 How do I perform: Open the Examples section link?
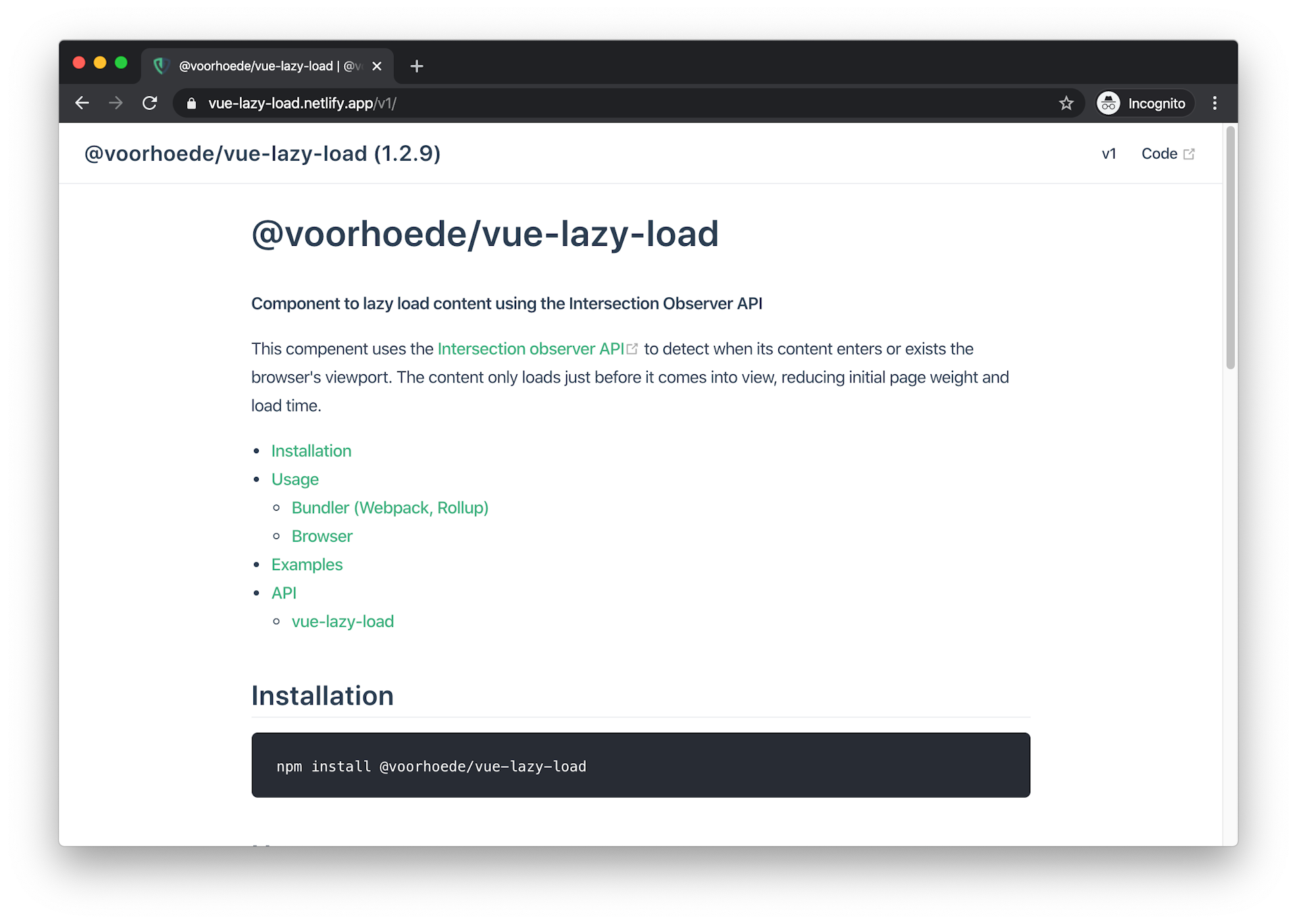[x=307, y=564]
